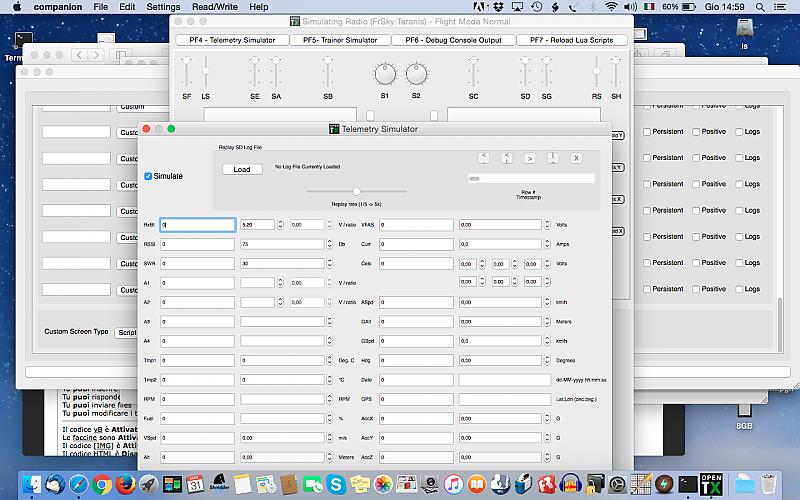
Task: Click the Load log file button
Action: pyautogui.click(x=242, y=169)
